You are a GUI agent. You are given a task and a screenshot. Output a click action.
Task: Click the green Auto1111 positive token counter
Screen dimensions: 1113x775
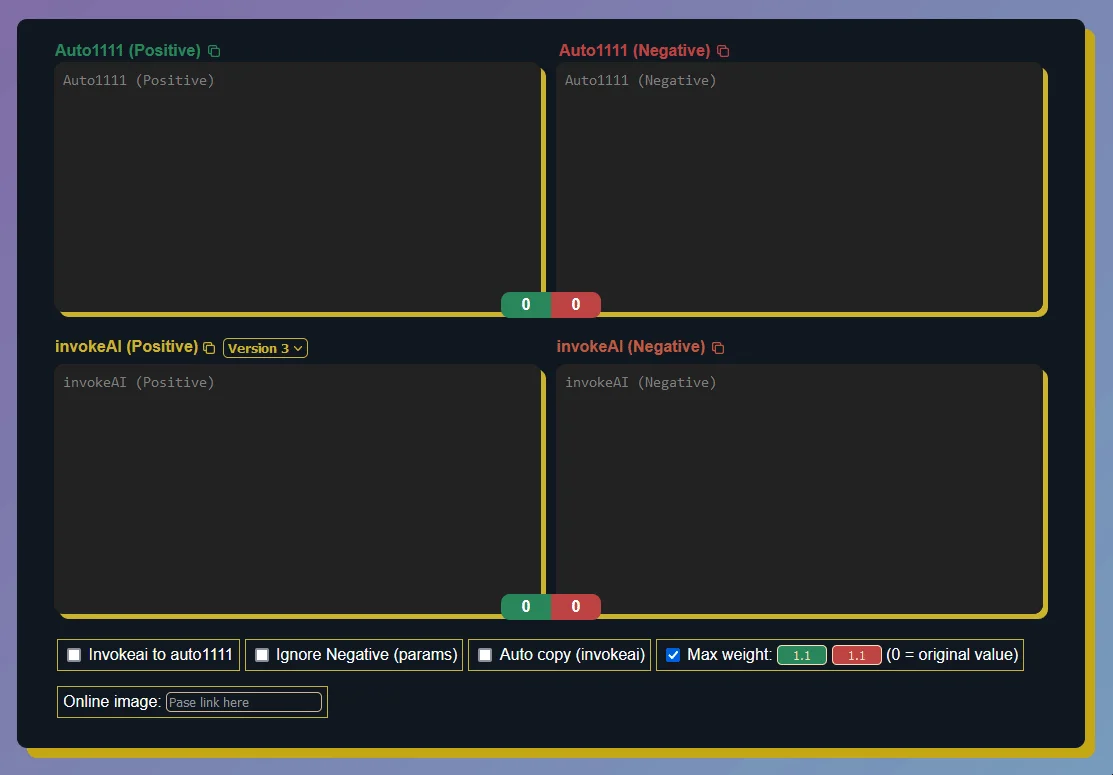(526, 304)
